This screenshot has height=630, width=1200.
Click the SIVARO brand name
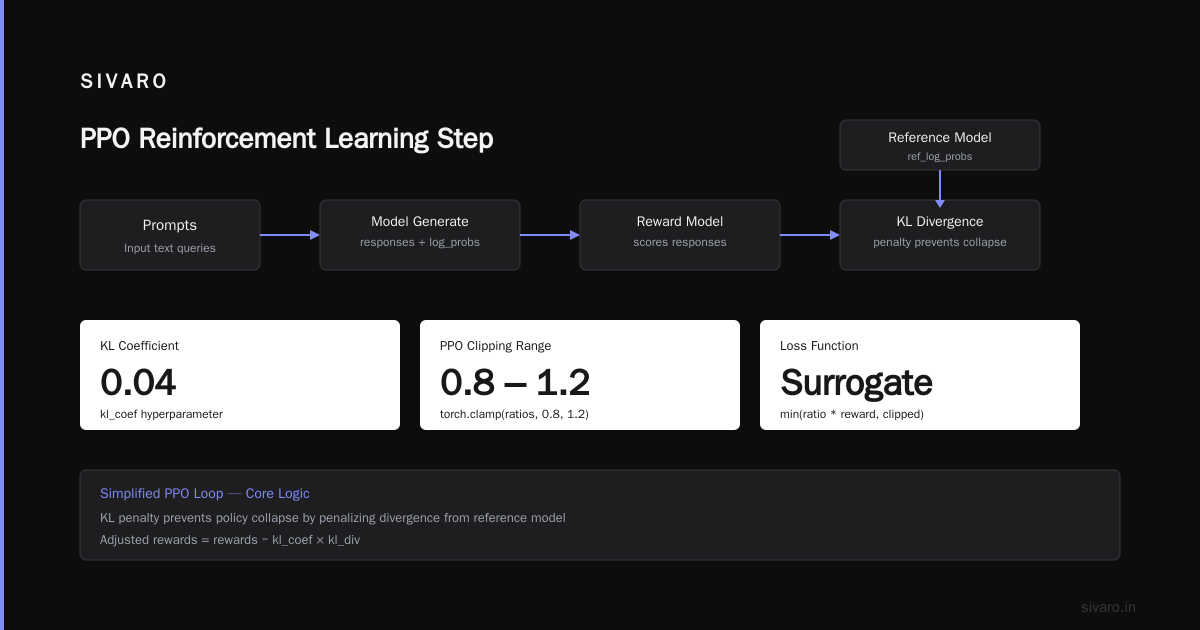point(124,82)
